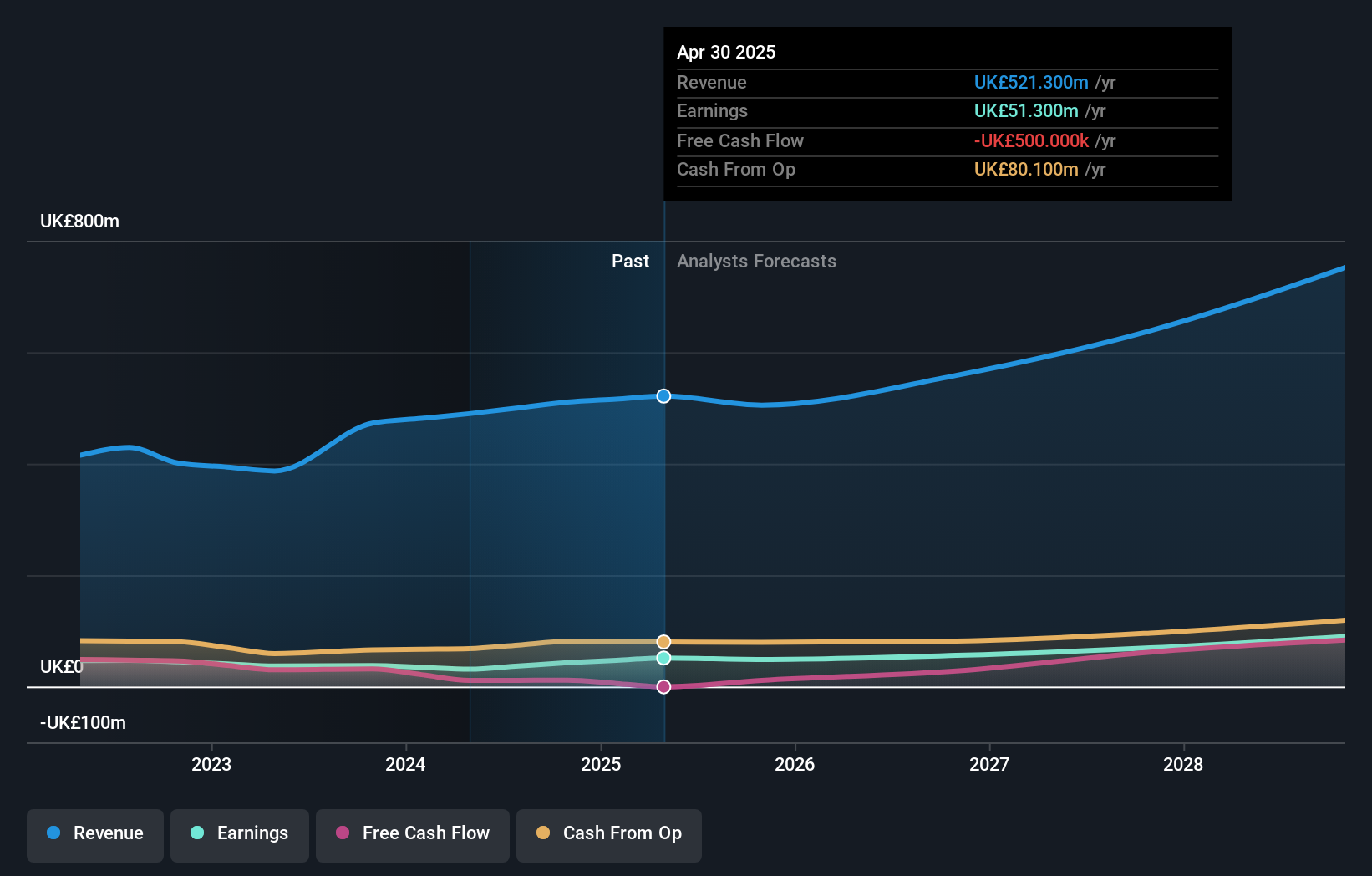Click the yellow Cash From Op legend dot

point(543,833)
